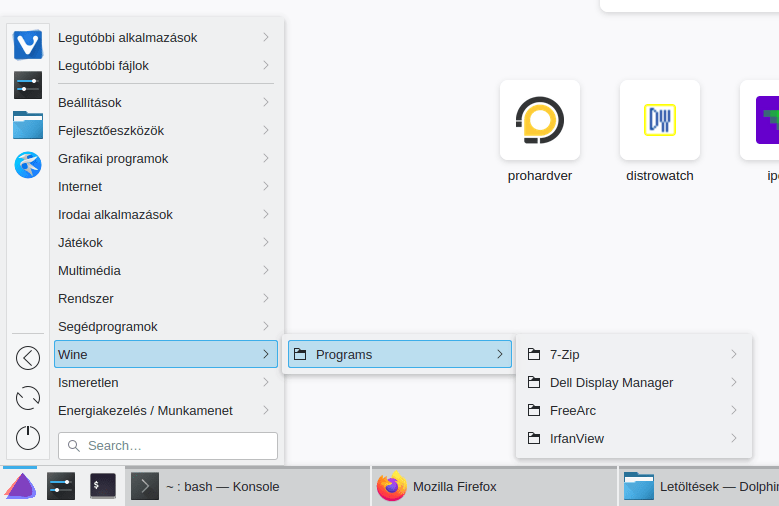Click Konsole prompt icon in taskbar
Screen dimensions: 779x506
pos(145,486)
